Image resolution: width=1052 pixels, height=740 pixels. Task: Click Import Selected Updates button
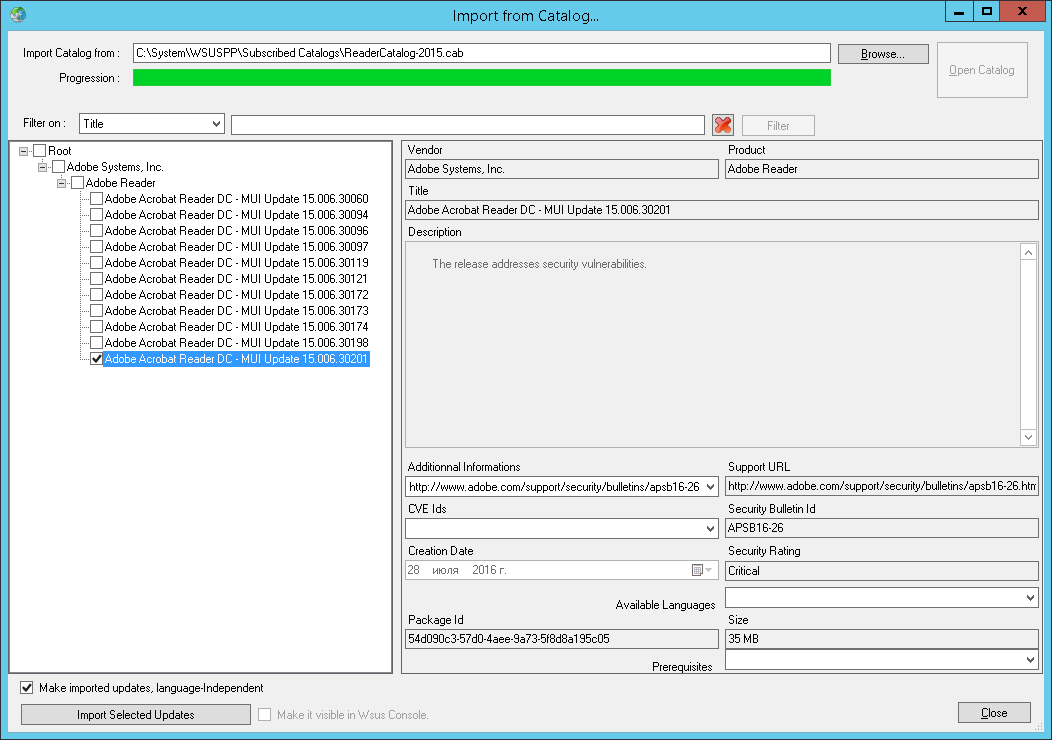136,715
